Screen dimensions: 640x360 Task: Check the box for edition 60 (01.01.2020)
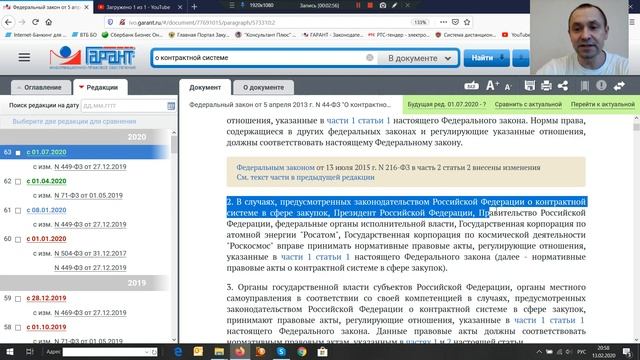coord(18,240)
